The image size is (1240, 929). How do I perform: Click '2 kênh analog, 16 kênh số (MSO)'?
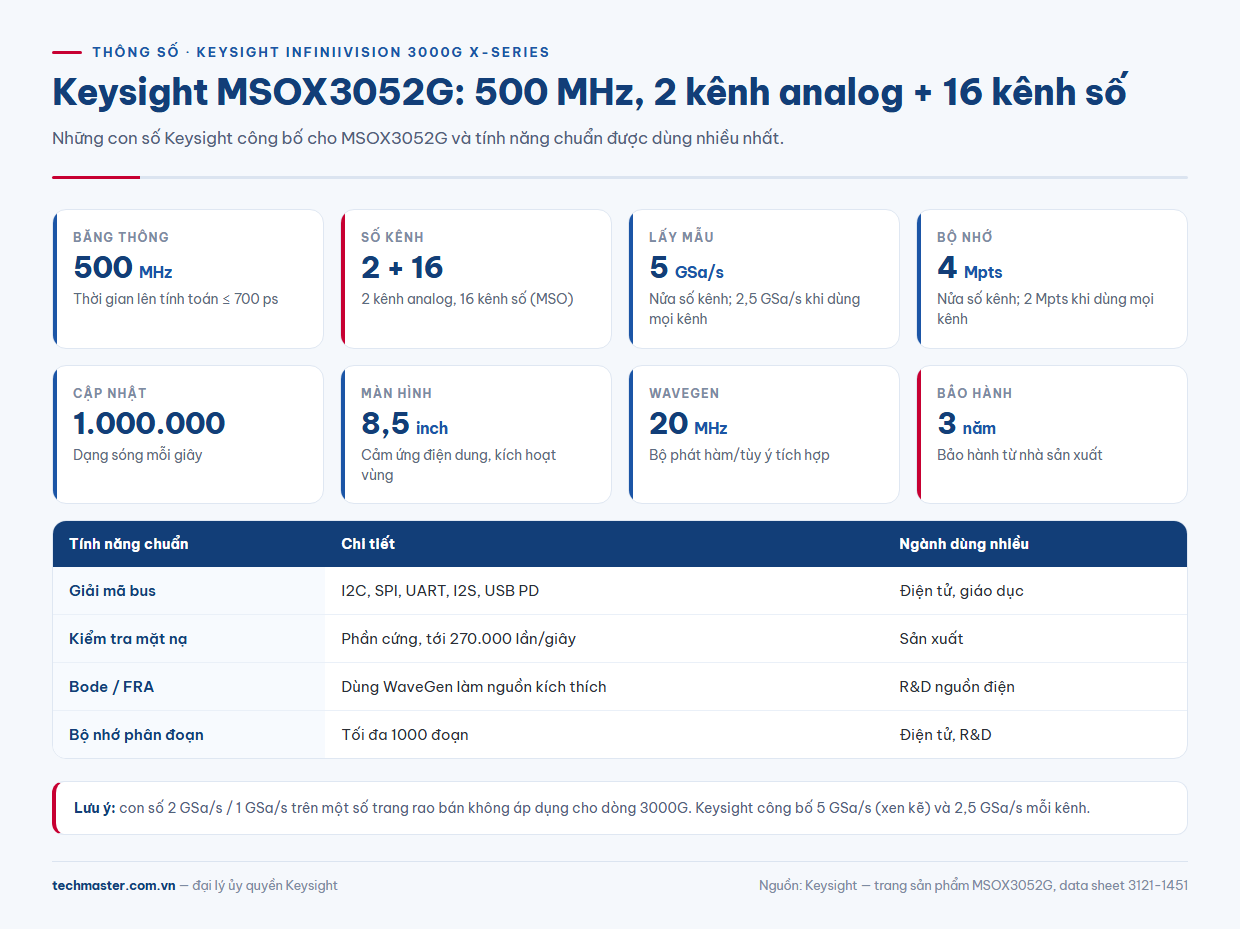(x=467, y=299)
